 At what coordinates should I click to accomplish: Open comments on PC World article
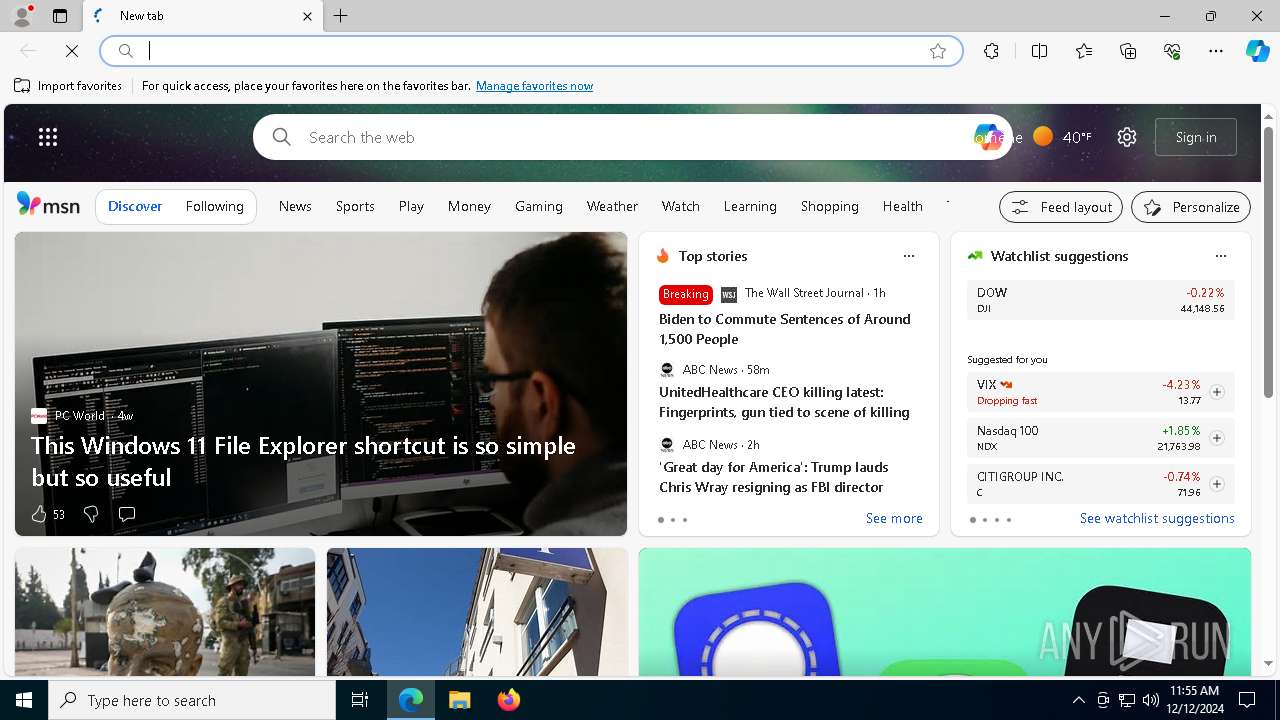pyautogui.click(x=127, y=514)
